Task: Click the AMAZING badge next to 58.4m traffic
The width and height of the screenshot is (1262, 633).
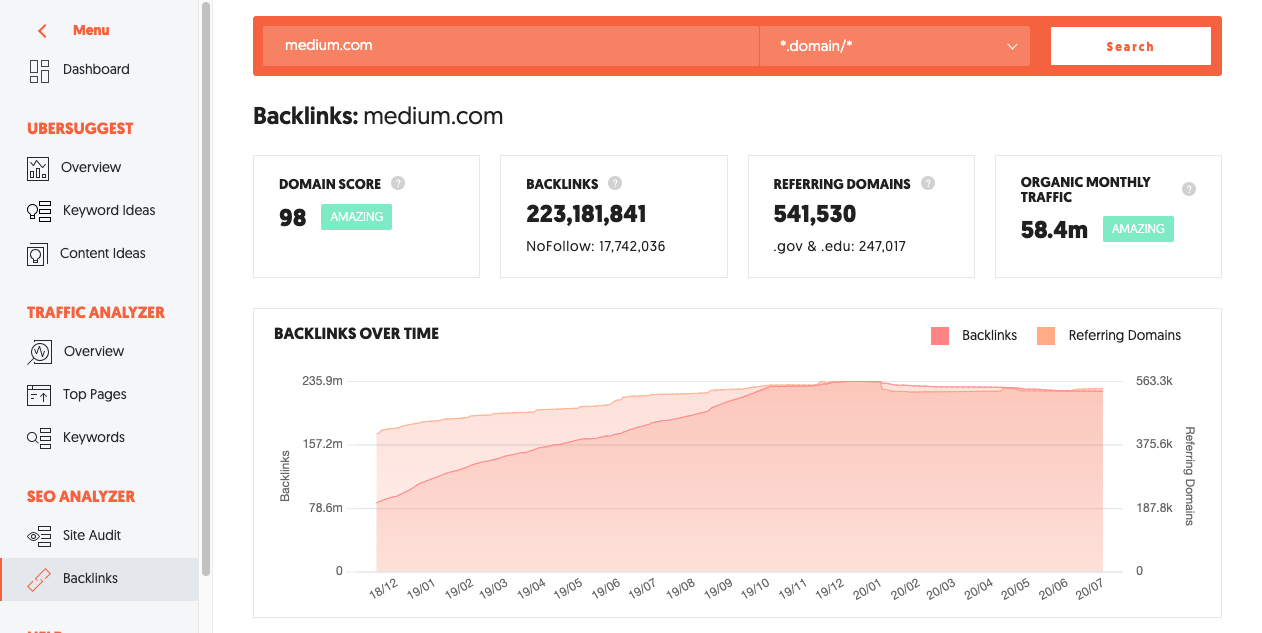Action: (x=1138, y=229)
